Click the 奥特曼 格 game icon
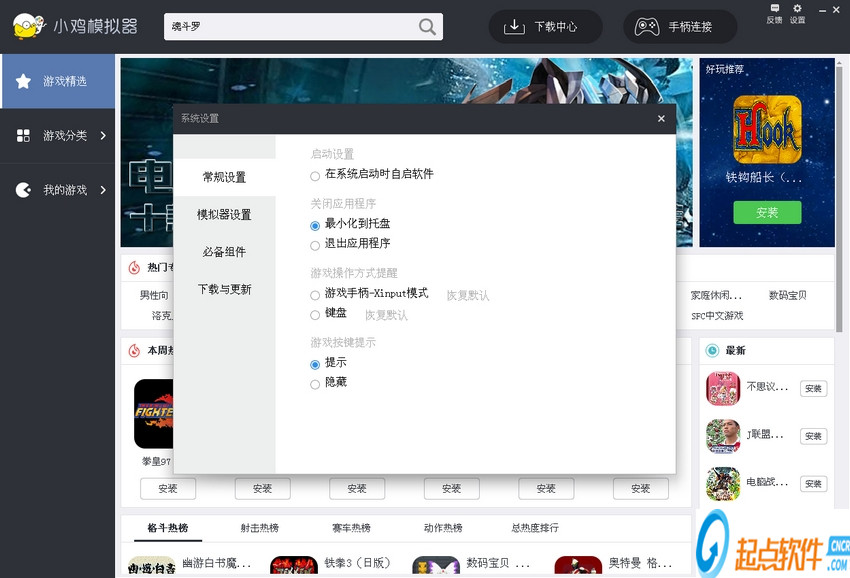 [578, 567]
